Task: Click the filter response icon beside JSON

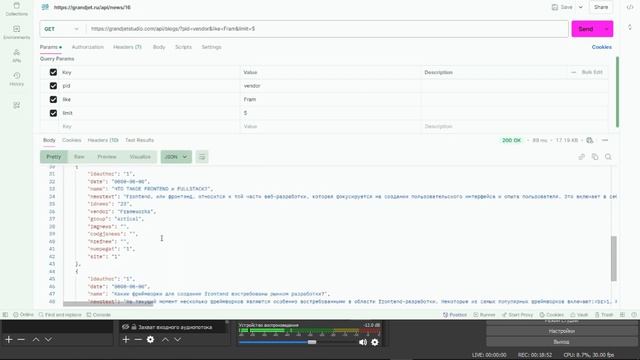Action: click(x=202, y=157)
